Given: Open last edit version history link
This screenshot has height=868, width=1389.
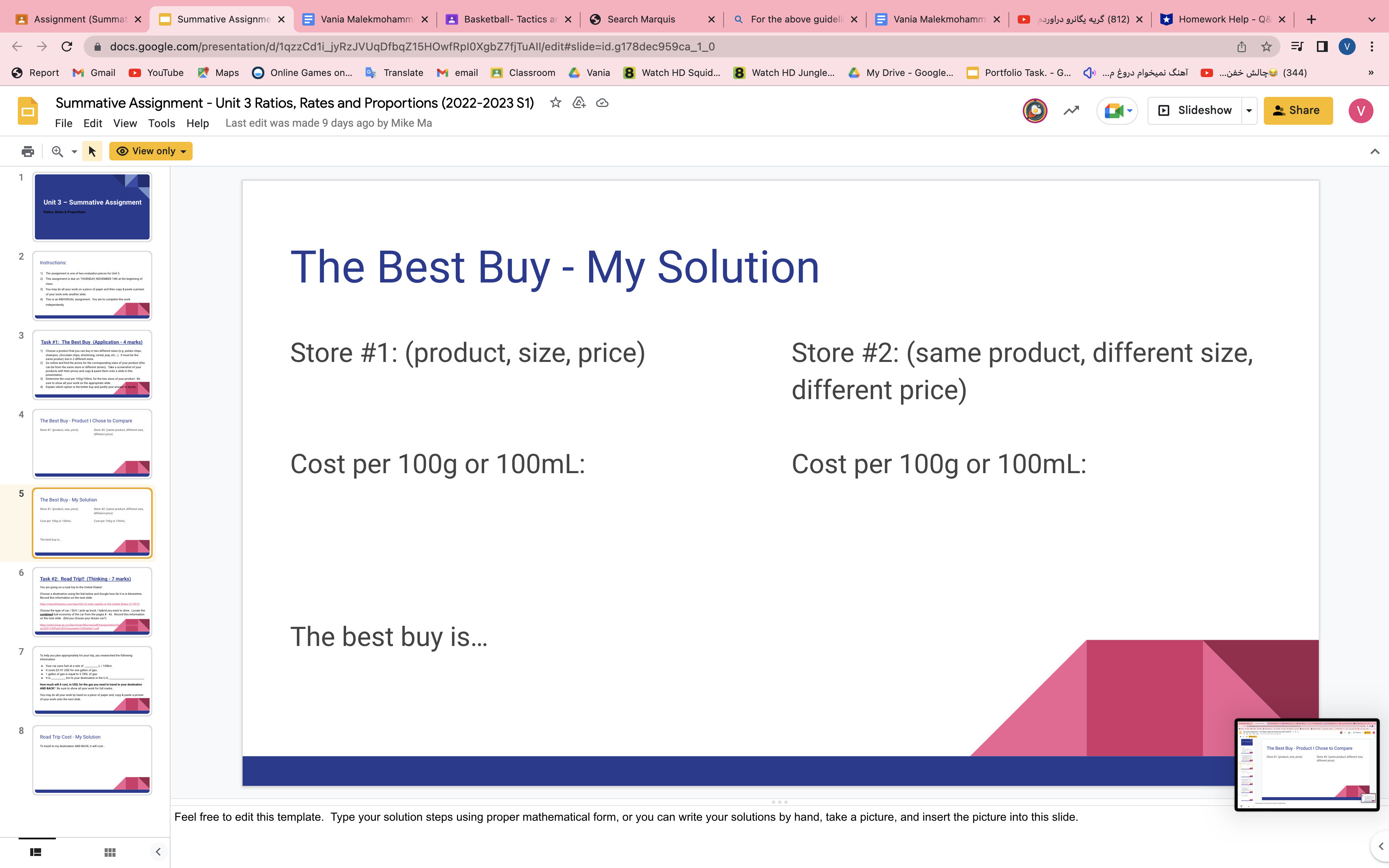Looking at the screenshot, I should [x=328, y=124].
